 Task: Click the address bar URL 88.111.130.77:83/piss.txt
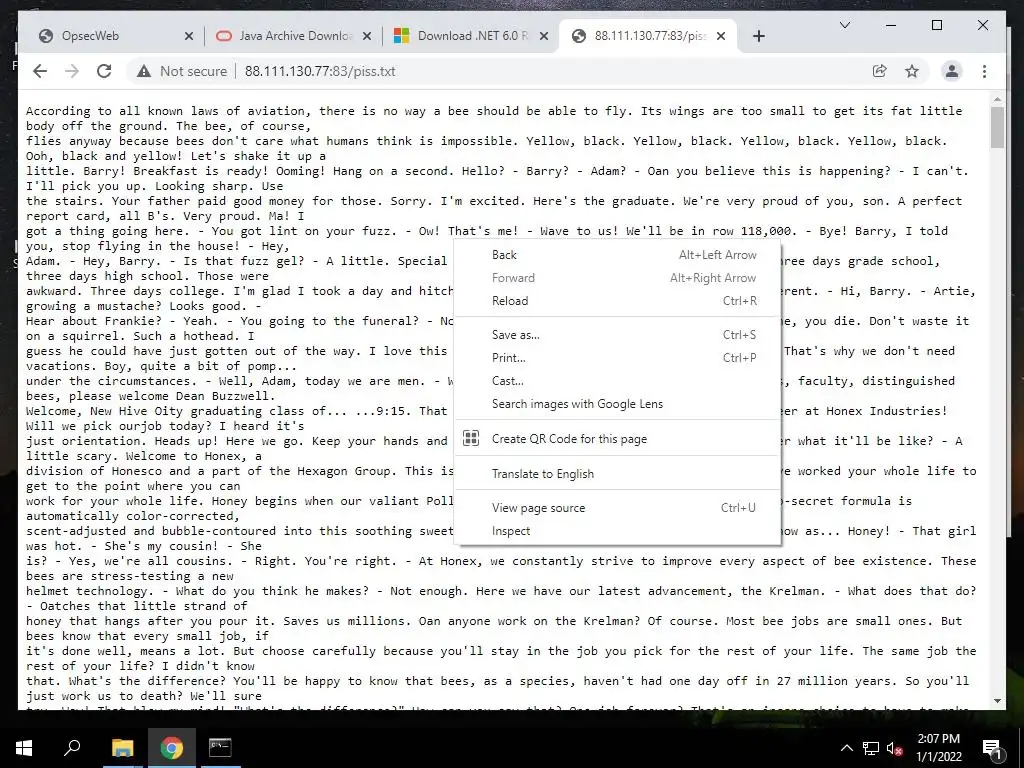point(320,71)
